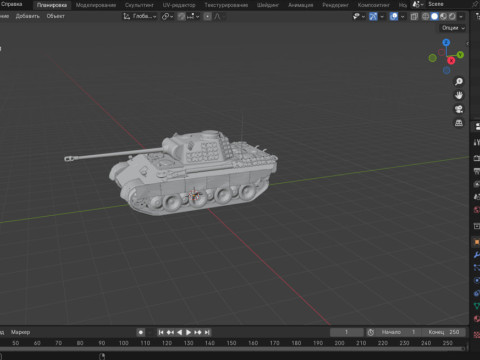Image resolution: width=480 pixels, height=360 pixels.
Task: Open the Шейдинг workspace tab
Action: (268, 5)
